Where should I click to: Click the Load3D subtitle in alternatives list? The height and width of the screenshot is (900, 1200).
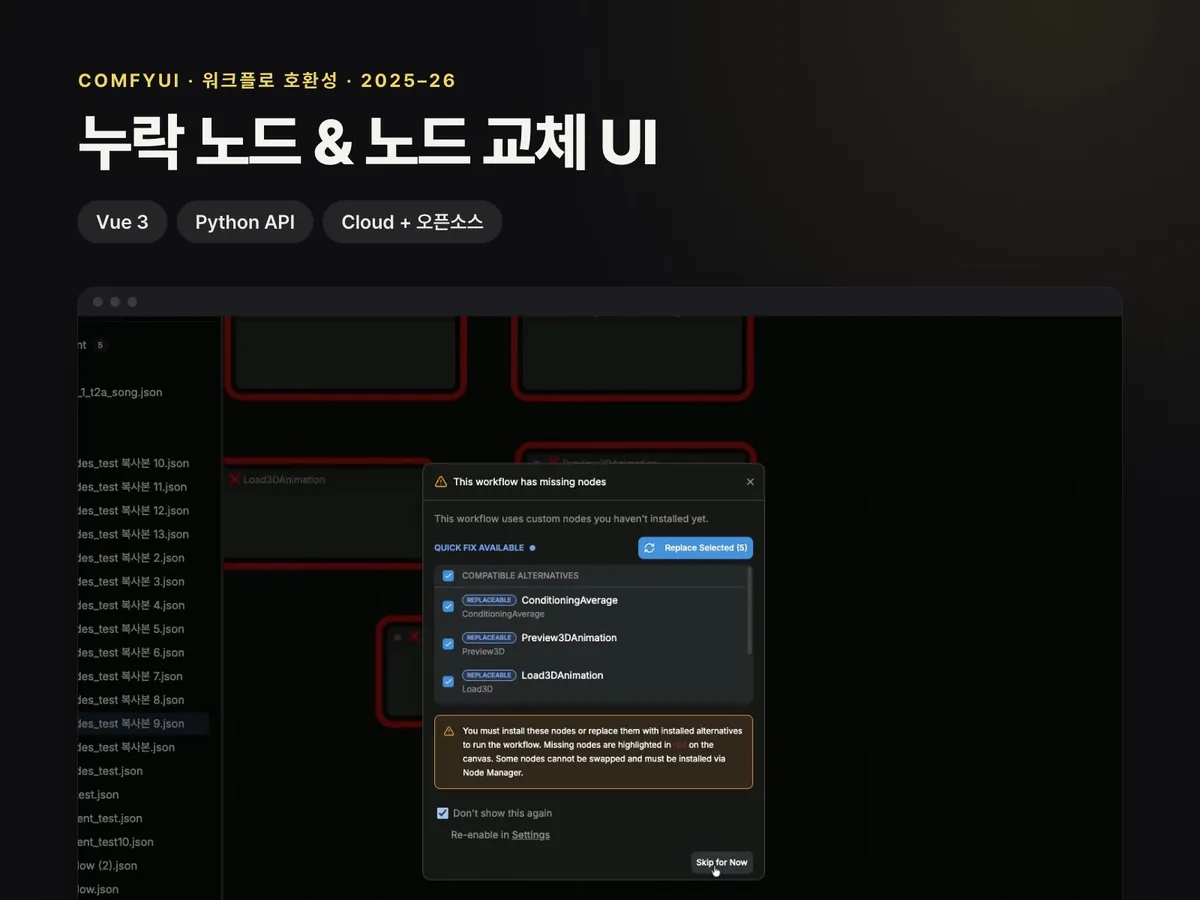477,689
